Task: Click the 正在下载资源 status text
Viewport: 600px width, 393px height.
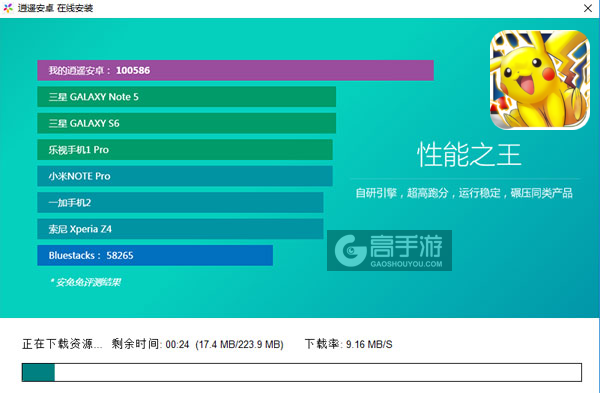Action: [62, 344]
